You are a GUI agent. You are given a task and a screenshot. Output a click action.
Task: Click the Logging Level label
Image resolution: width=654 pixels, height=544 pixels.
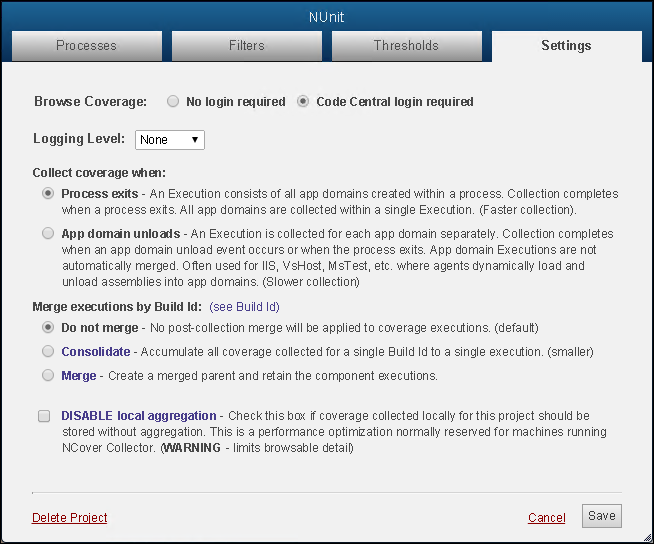[79, 139]
